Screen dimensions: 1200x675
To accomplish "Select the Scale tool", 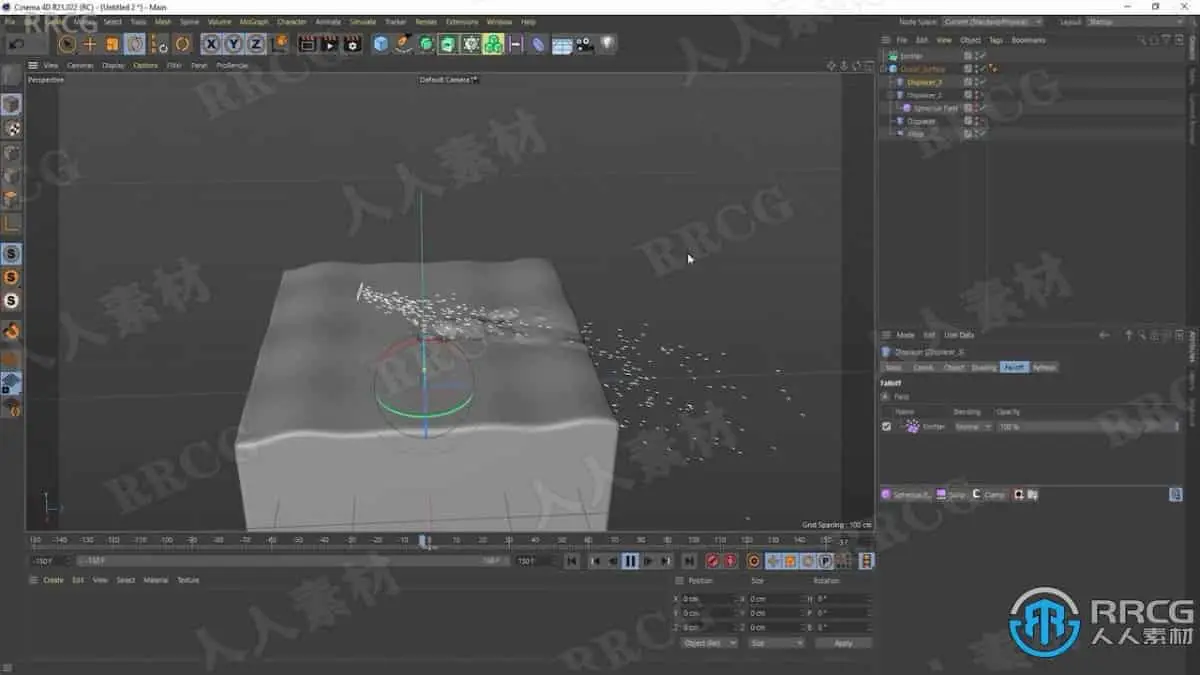I will click(x=112, y=44).
